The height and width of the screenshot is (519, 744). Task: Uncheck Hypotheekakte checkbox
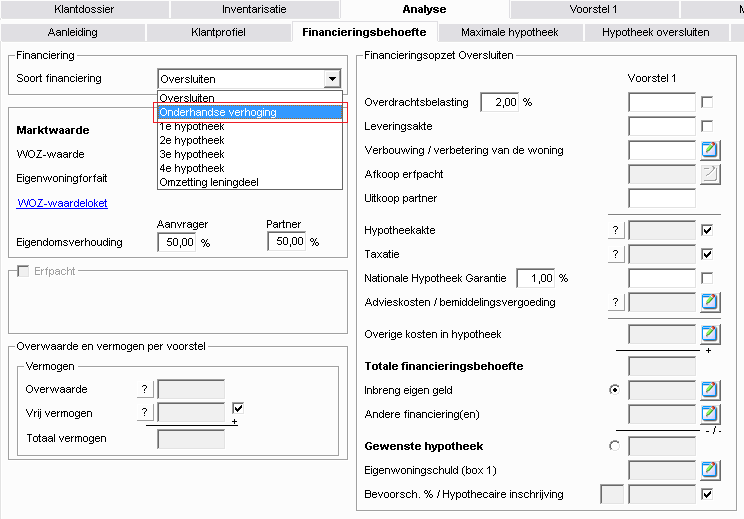tap(707, 230)
